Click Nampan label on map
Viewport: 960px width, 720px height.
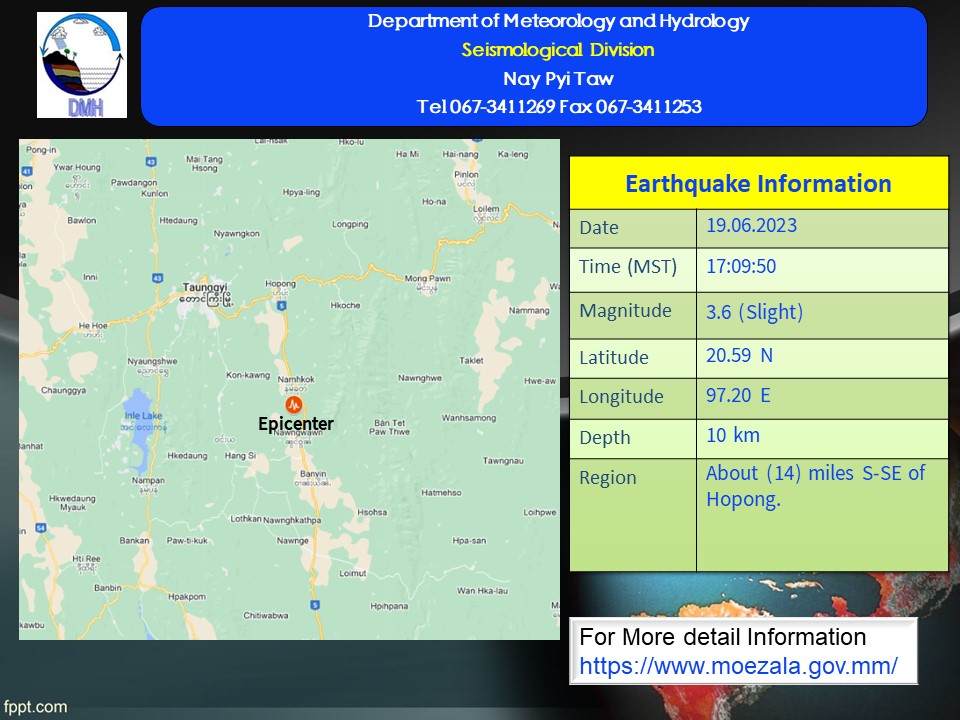148,481
